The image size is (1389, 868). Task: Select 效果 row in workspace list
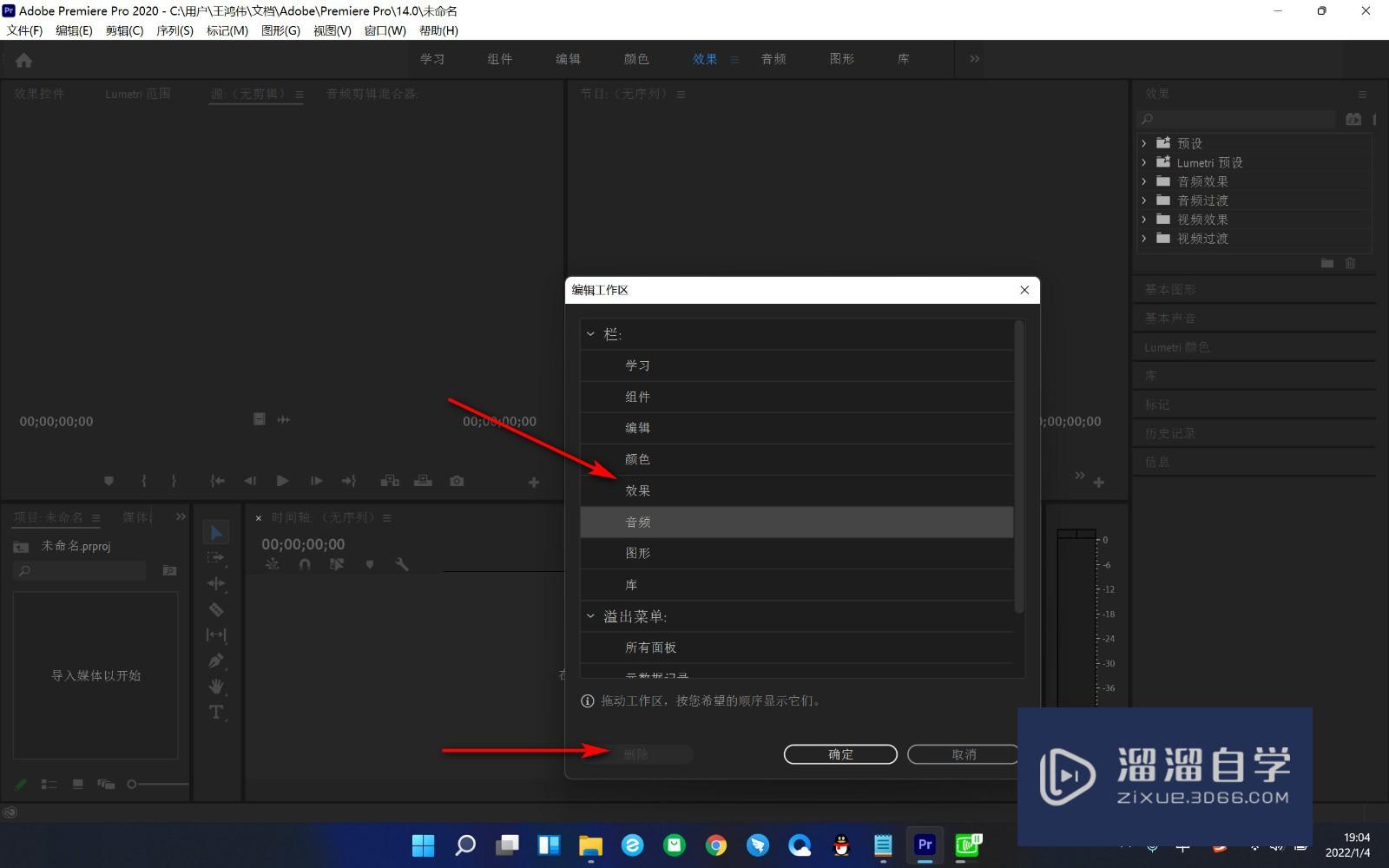click(x=797, y=490)
